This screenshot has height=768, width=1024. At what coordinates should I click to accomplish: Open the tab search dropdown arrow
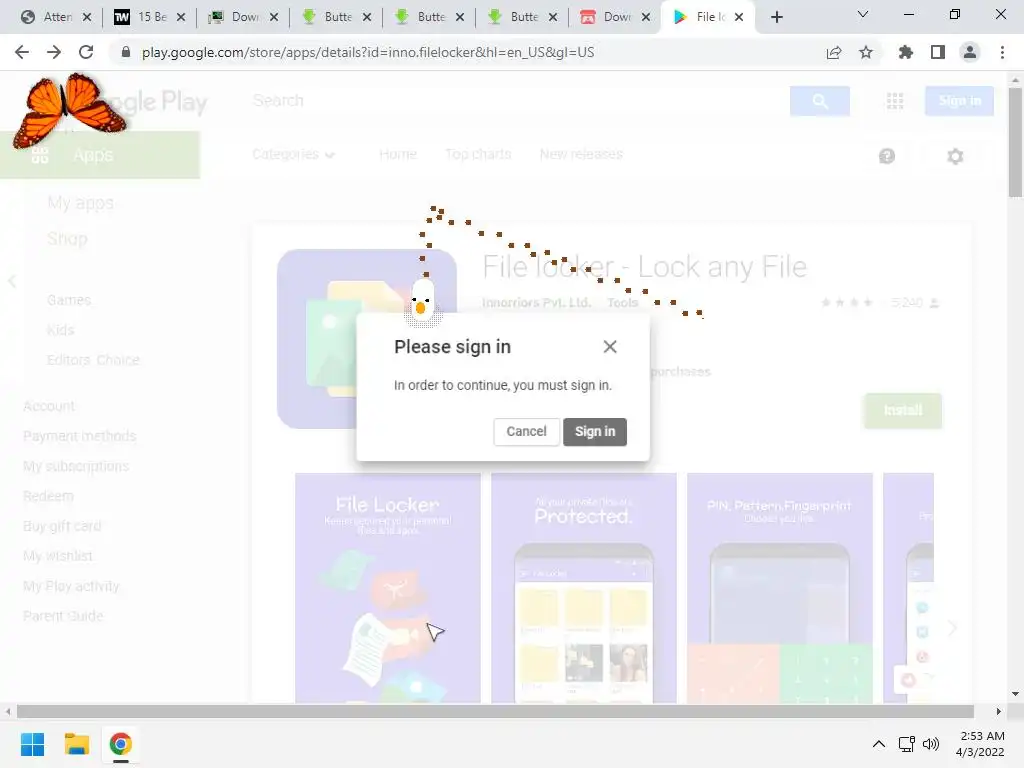click(x=863, y=14)
